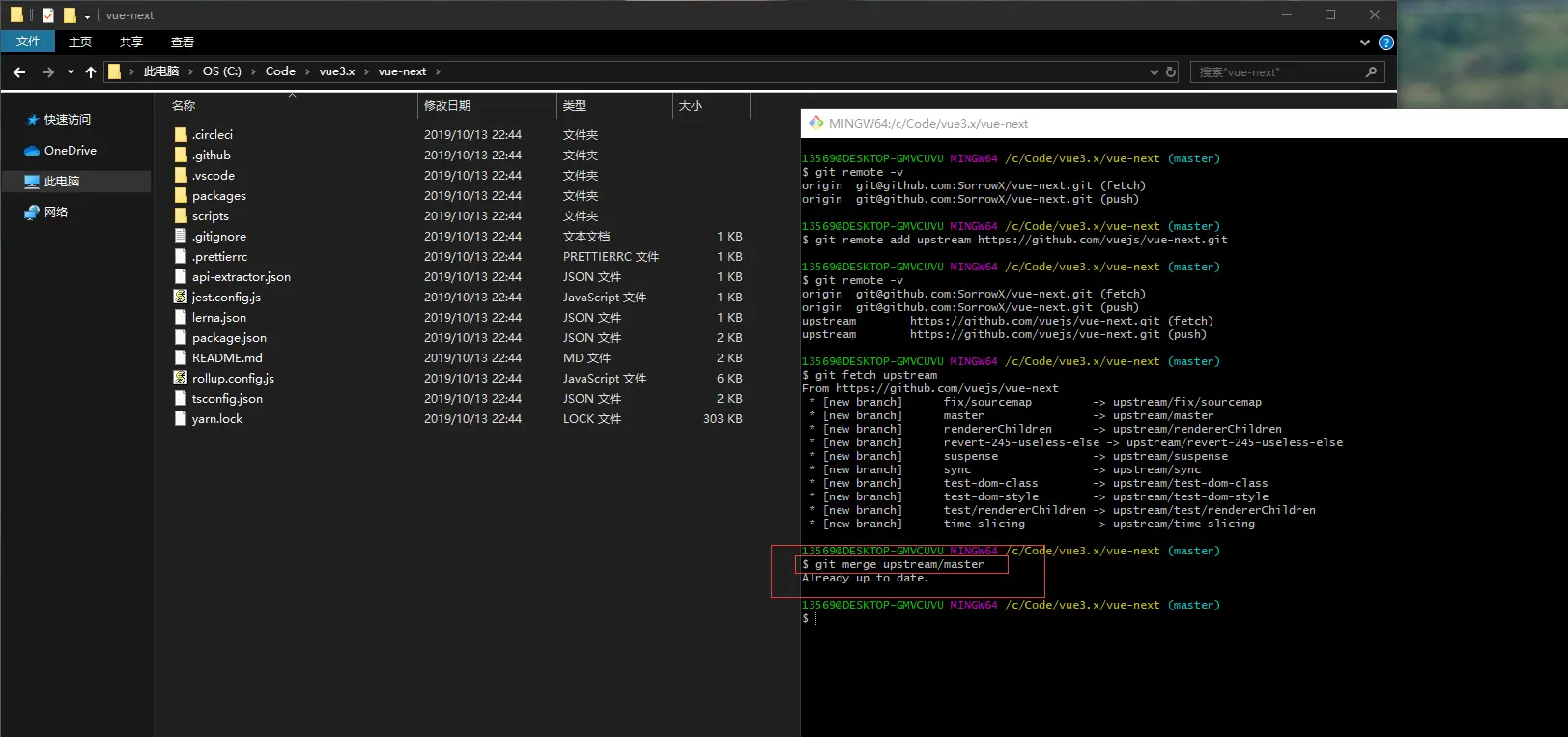This screenshot has width=1568, height=737.
Task: Select the api-extractor.json file icon
Action: [181, 276]
